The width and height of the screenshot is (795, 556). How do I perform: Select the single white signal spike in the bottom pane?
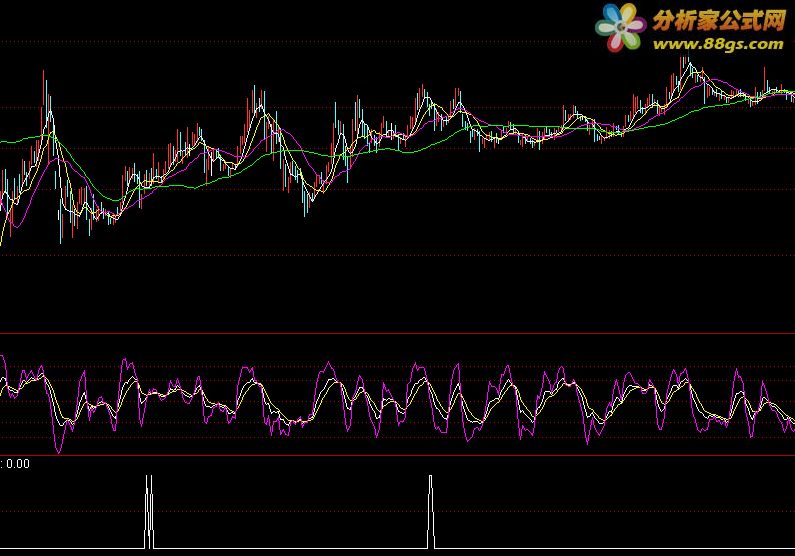click(x=430, y=511)
